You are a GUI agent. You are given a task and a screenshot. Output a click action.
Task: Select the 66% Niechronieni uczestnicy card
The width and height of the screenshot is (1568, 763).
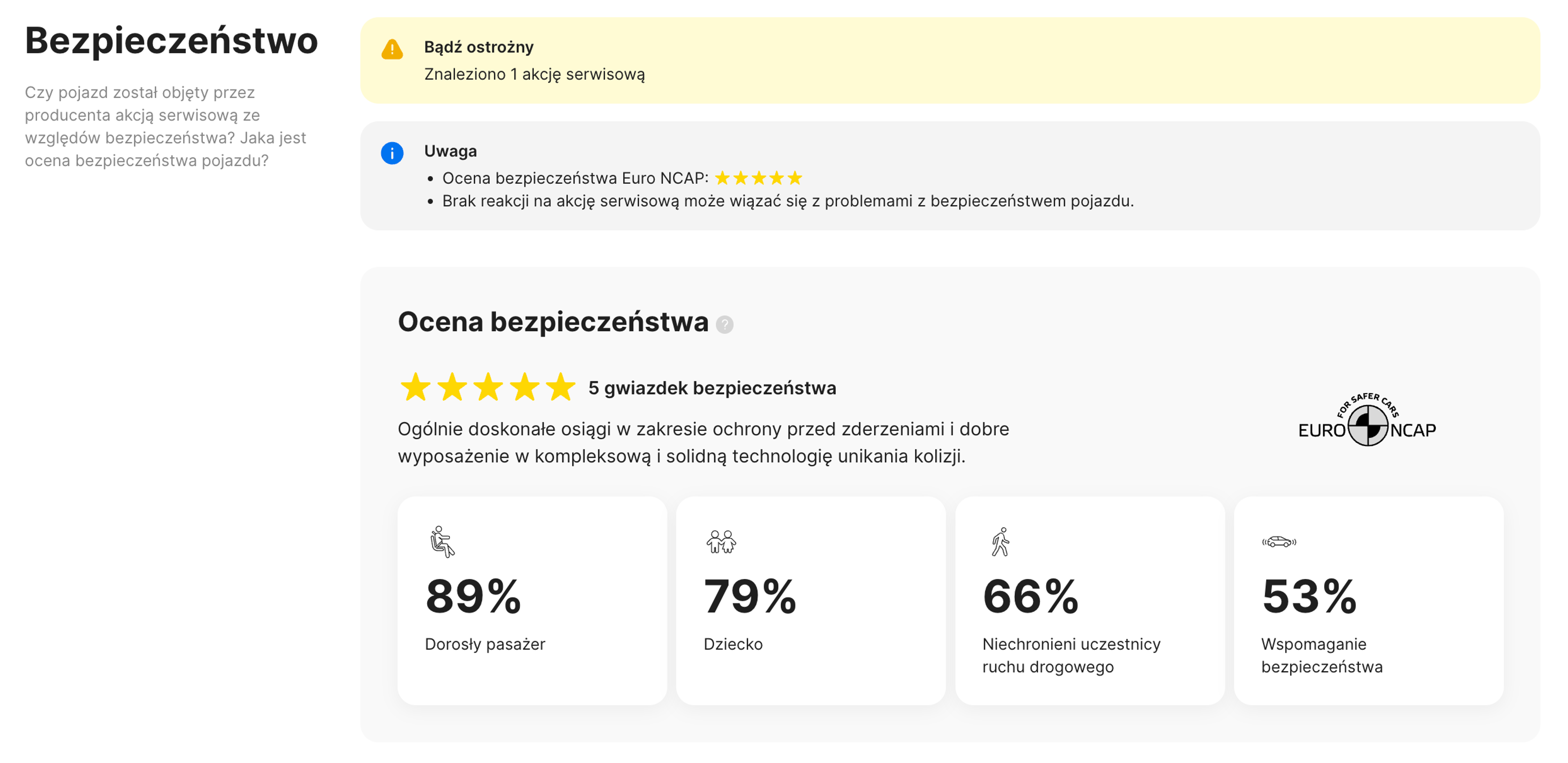coord(1089,600)
